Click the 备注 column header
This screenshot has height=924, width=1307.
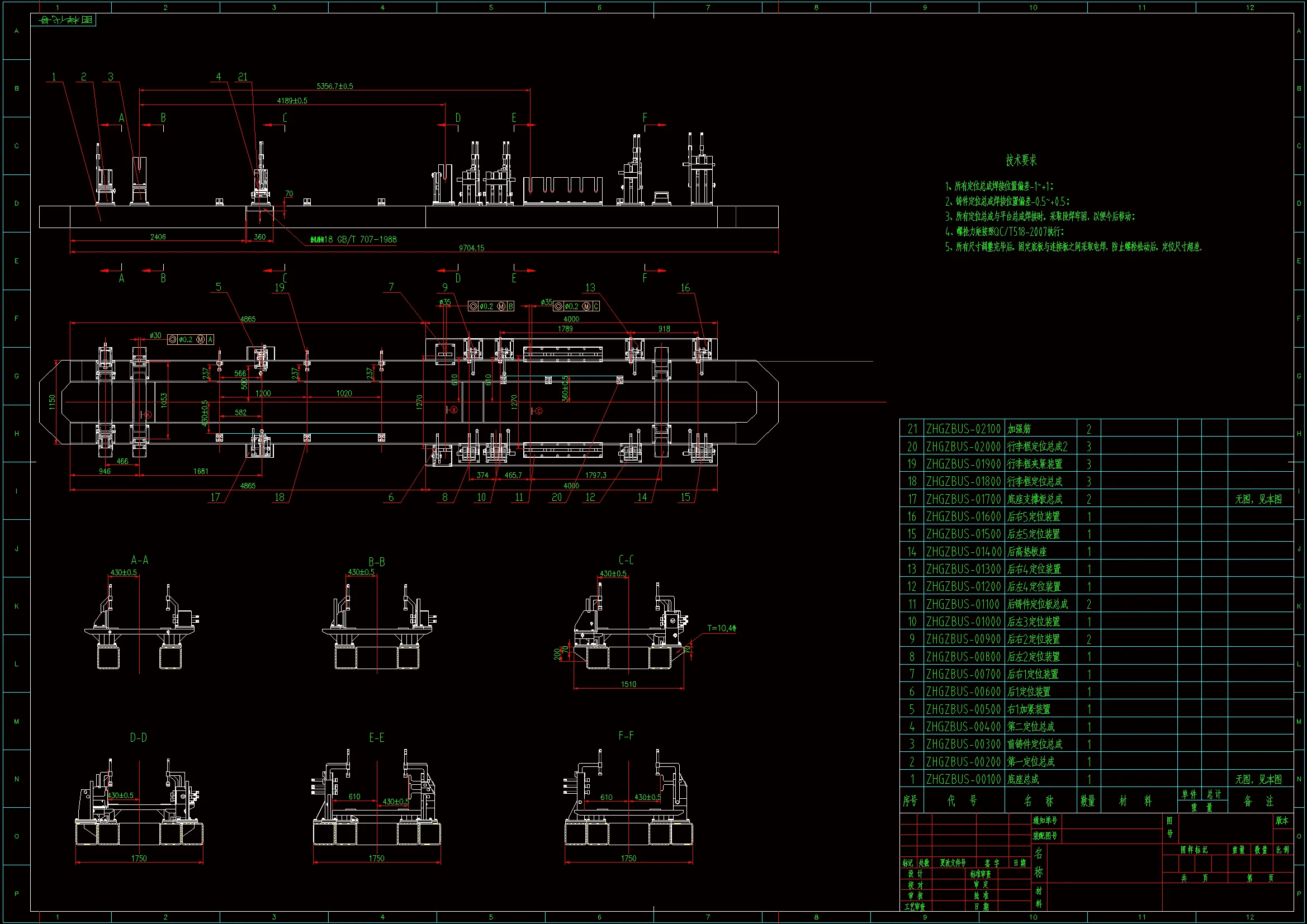click(x=1258, y=801)
